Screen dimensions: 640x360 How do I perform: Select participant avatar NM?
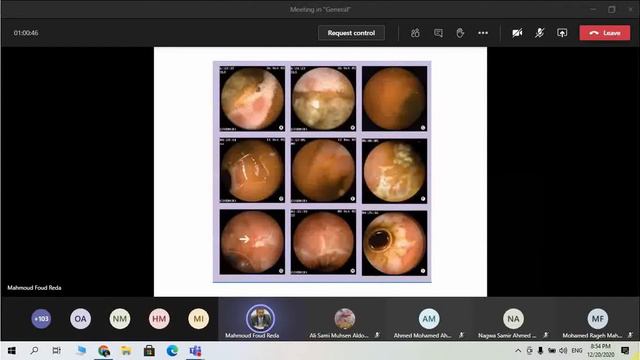[120, 319]
